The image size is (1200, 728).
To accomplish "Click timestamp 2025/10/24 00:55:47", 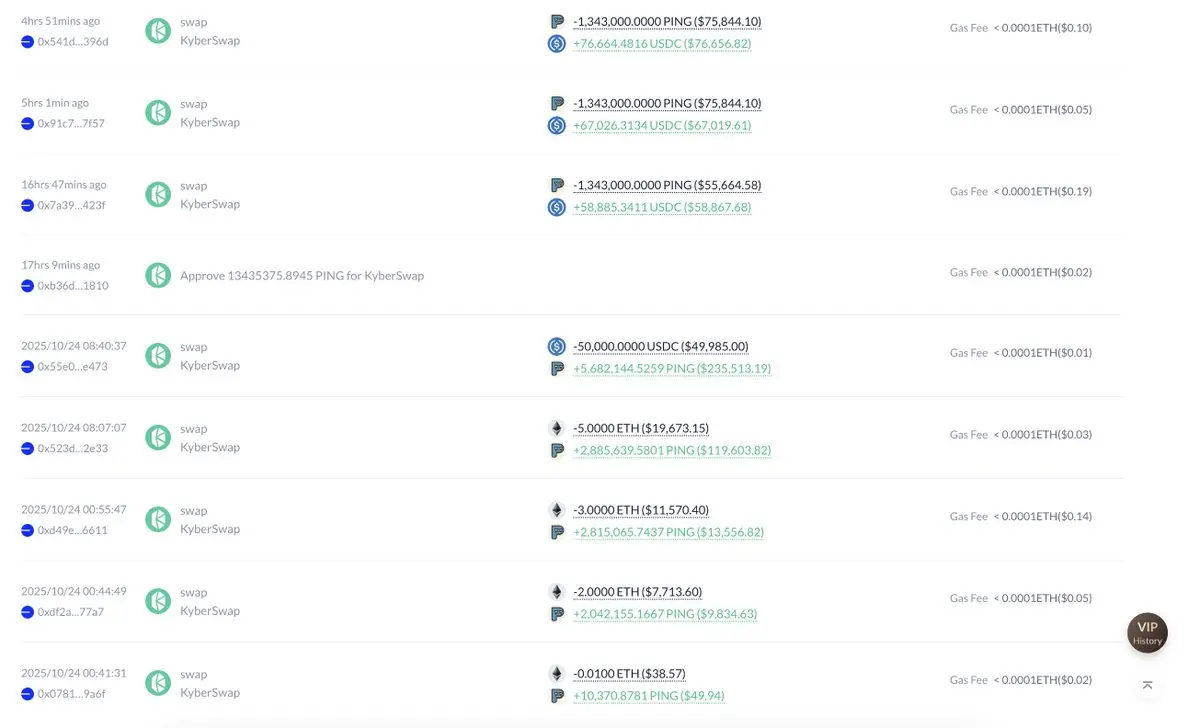I will [x=74, y=509].
